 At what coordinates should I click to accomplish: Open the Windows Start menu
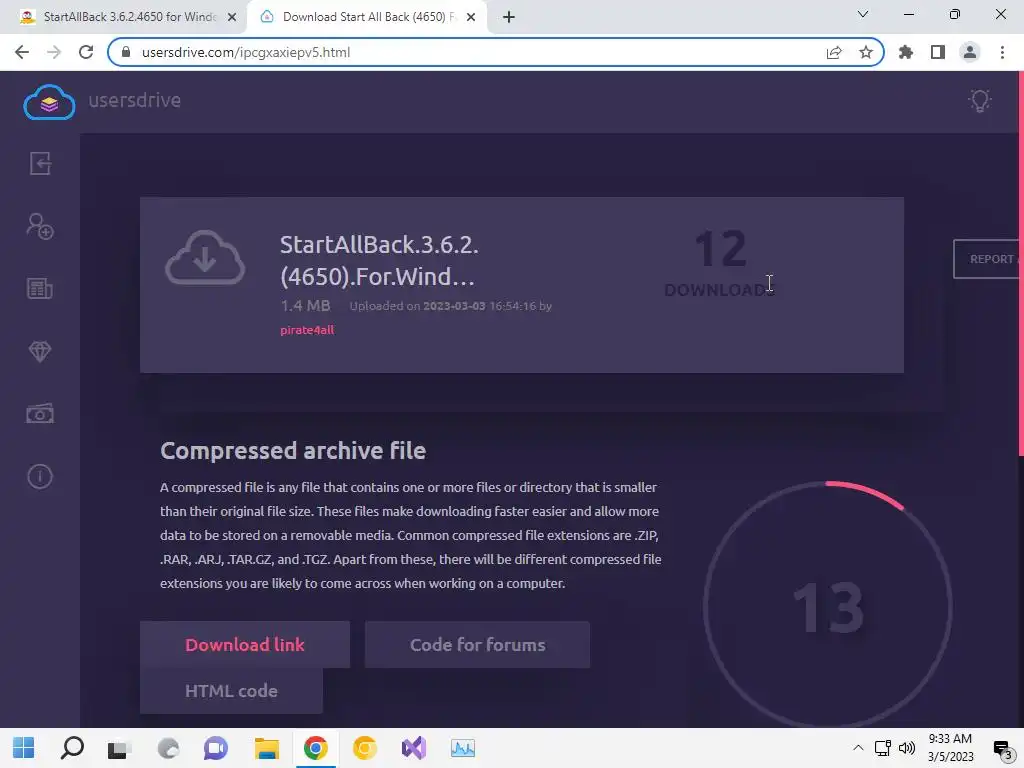click(x=24, y=748)
